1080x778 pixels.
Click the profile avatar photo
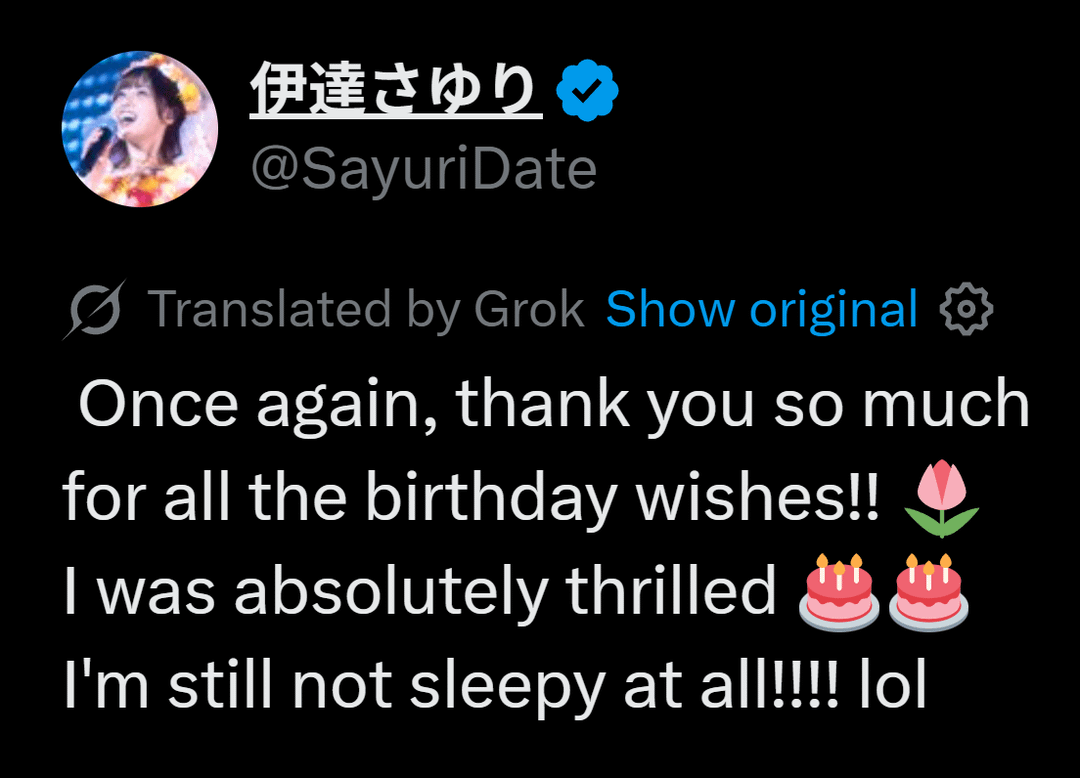140,129
